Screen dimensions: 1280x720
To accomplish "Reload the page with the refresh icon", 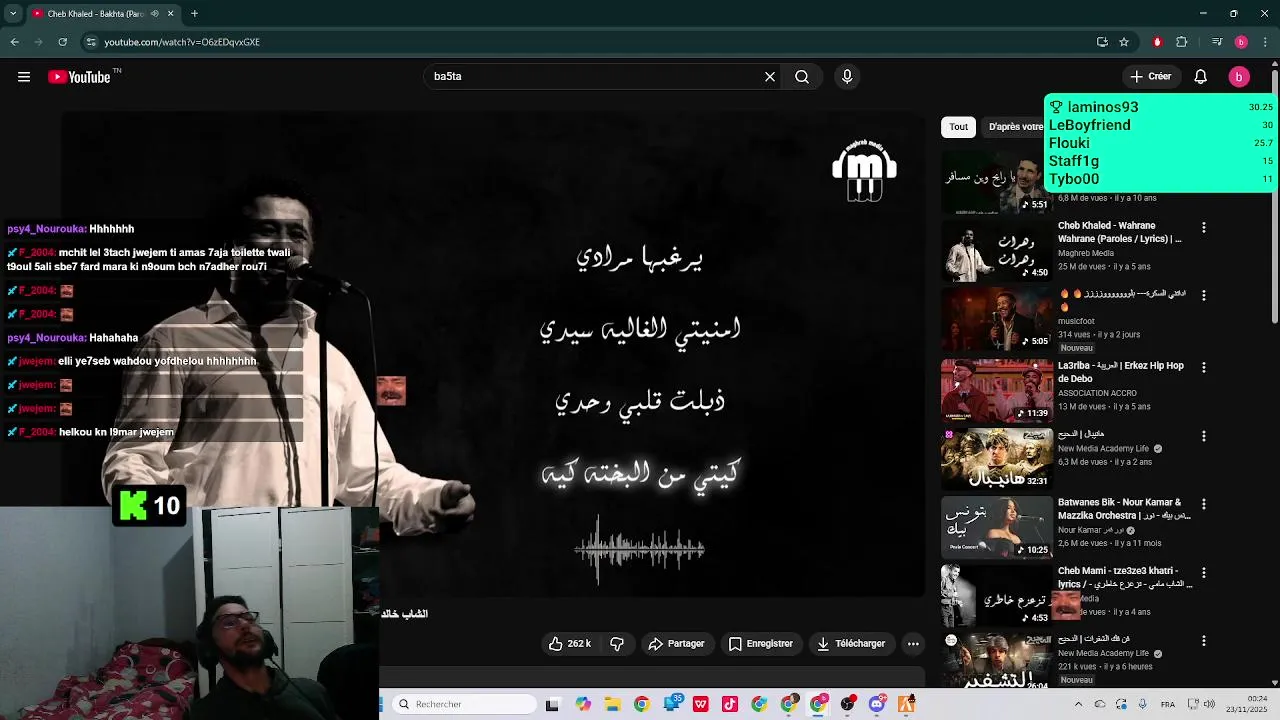I will point(62,42).
